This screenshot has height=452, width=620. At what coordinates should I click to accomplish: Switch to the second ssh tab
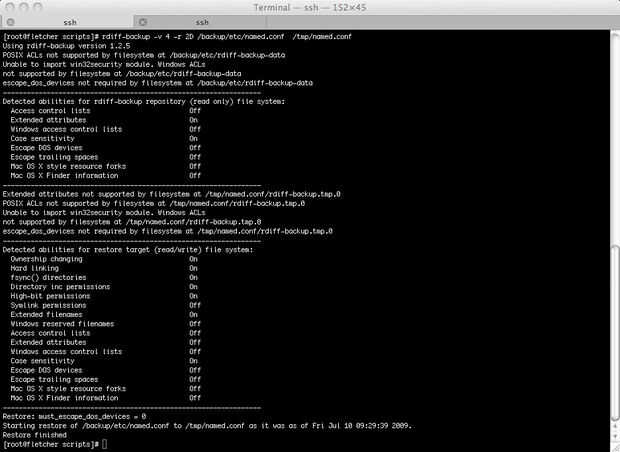pyautogui.click(x=202, y=22)
